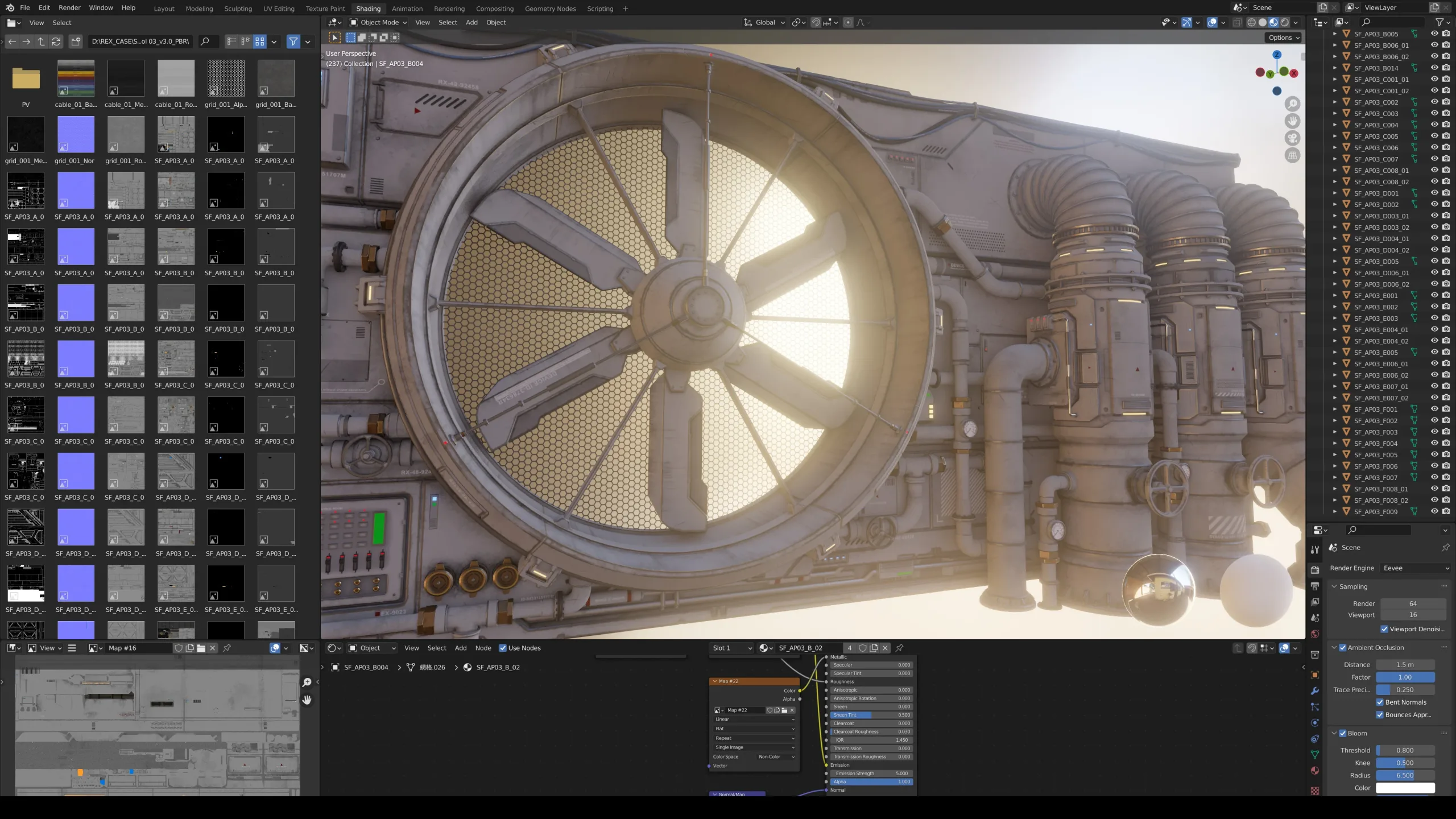Toggle camera view gizmo in viewport

click(1293, 138)
